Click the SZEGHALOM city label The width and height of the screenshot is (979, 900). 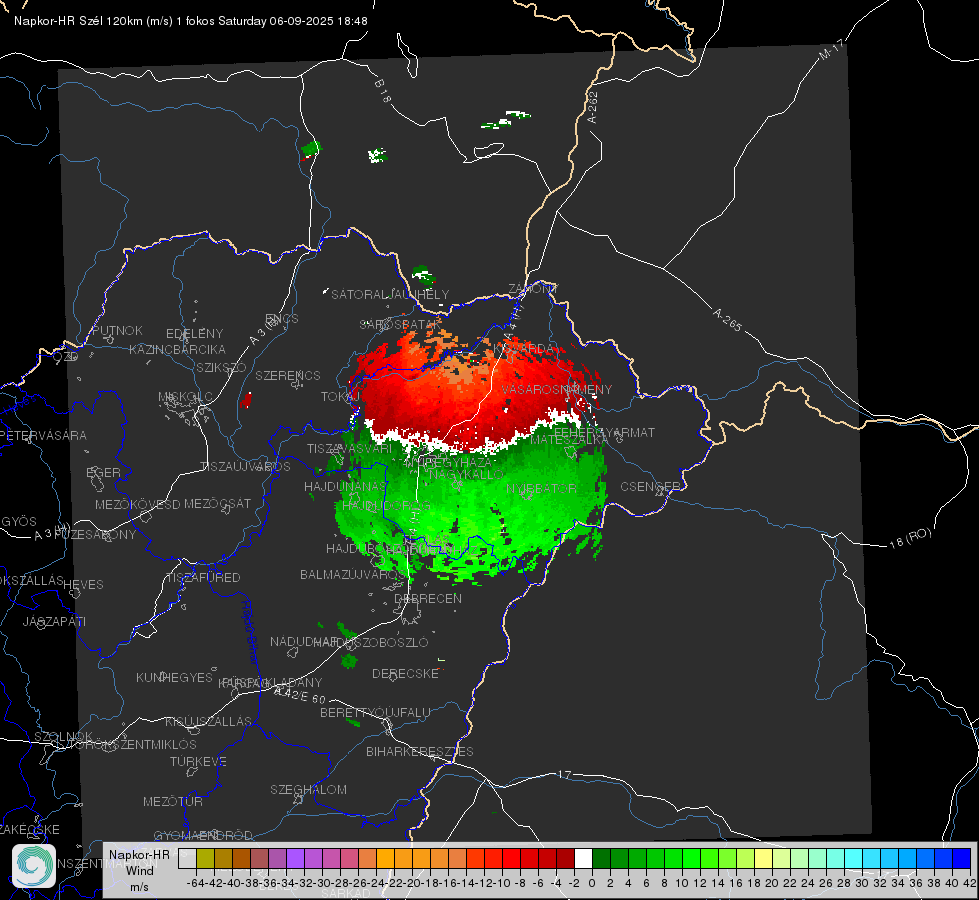click(x=308, y=789)
